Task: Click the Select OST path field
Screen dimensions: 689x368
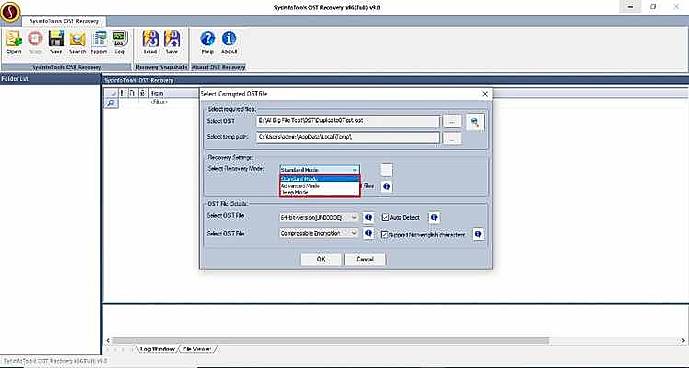Action: point(348,121)
